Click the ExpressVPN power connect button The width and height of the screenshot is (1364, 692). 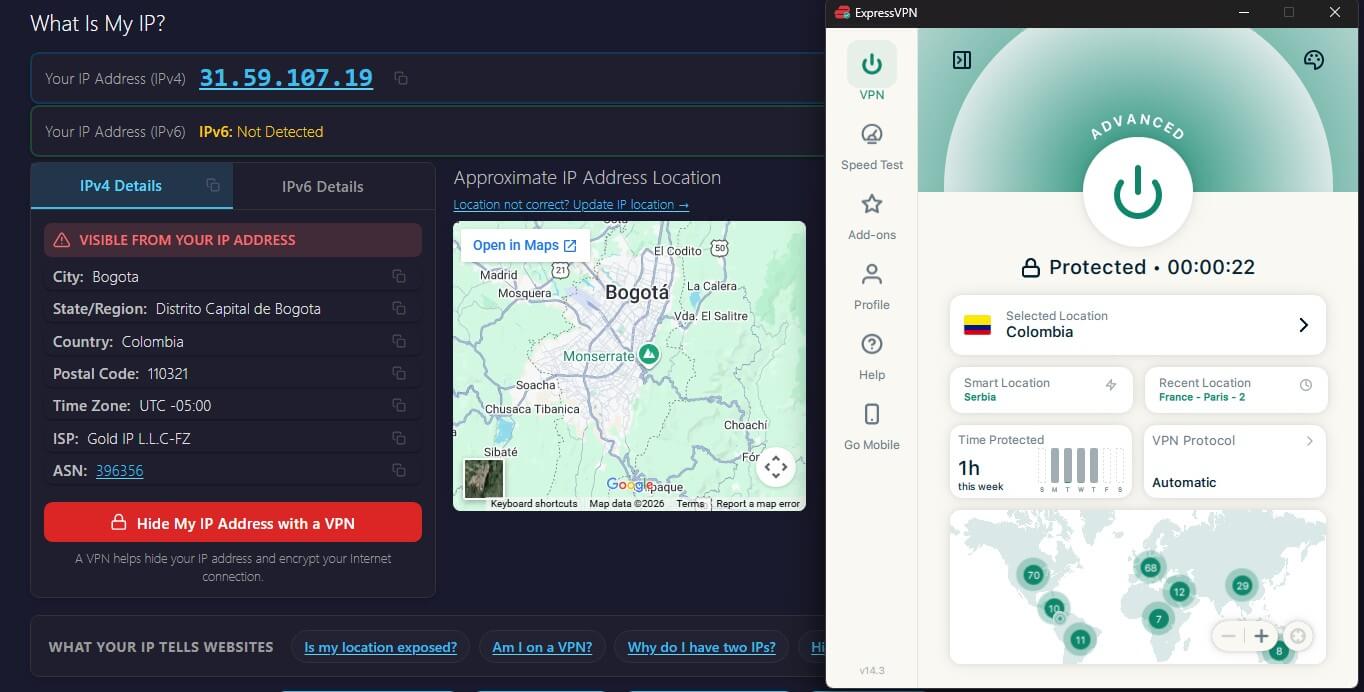[1138, 192]
